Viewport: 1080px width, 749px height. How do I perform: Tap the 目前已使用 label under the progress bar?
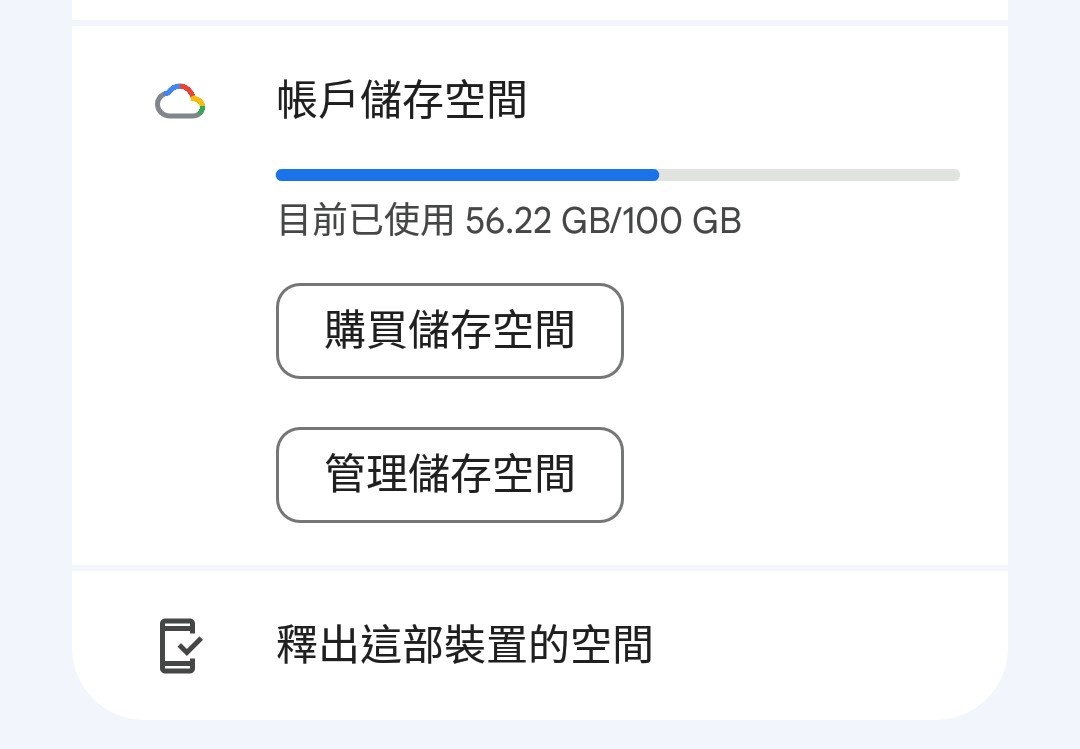[366, 221]
